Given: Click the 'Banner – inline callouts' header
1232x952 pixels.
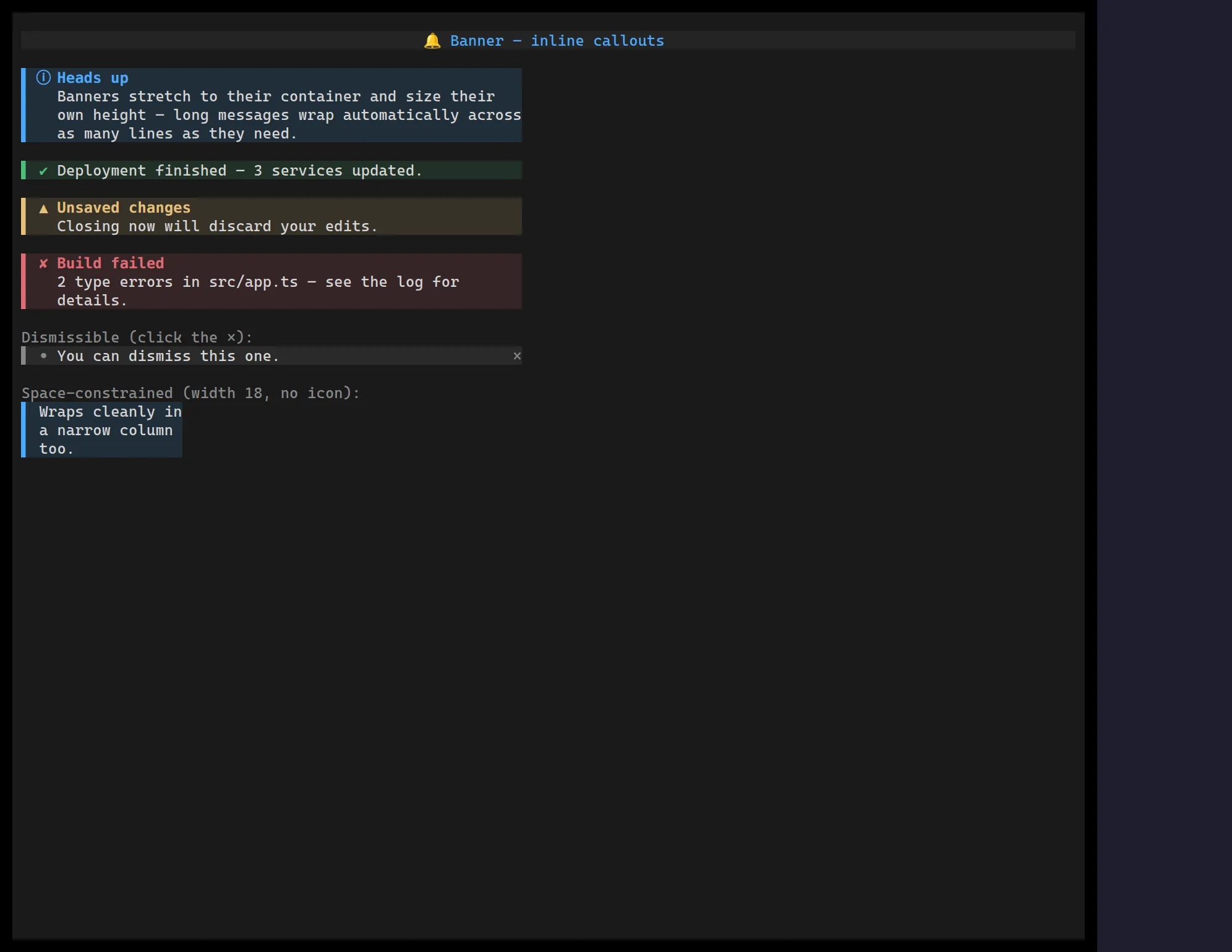Looking at the screenshot, I should (557, 41).
